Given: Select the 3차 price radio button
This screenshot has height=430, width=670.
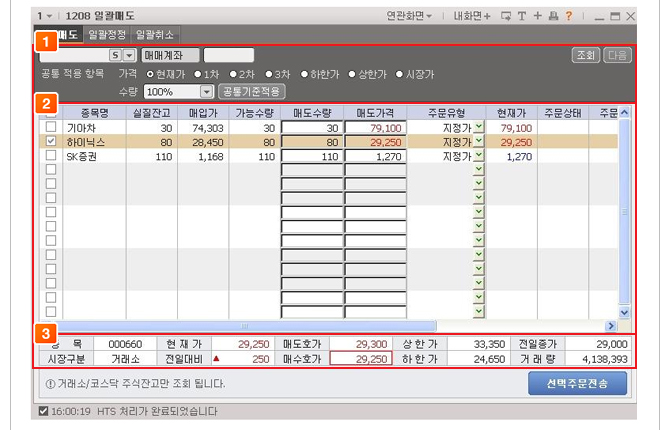Looking at the screenshot, I should 269,74.
